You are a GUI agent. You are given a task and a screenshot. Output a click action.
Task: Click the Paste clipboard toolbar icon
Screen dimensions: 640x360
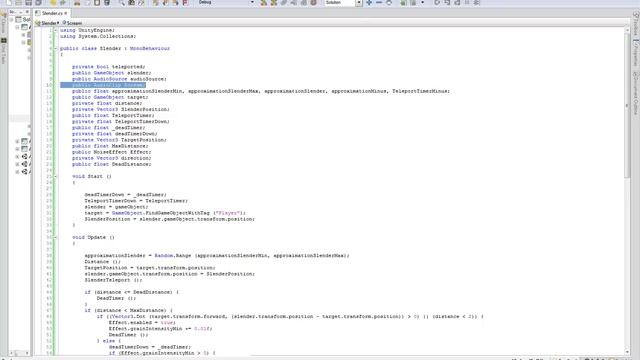pyautogui.click(x=97, y=2)
